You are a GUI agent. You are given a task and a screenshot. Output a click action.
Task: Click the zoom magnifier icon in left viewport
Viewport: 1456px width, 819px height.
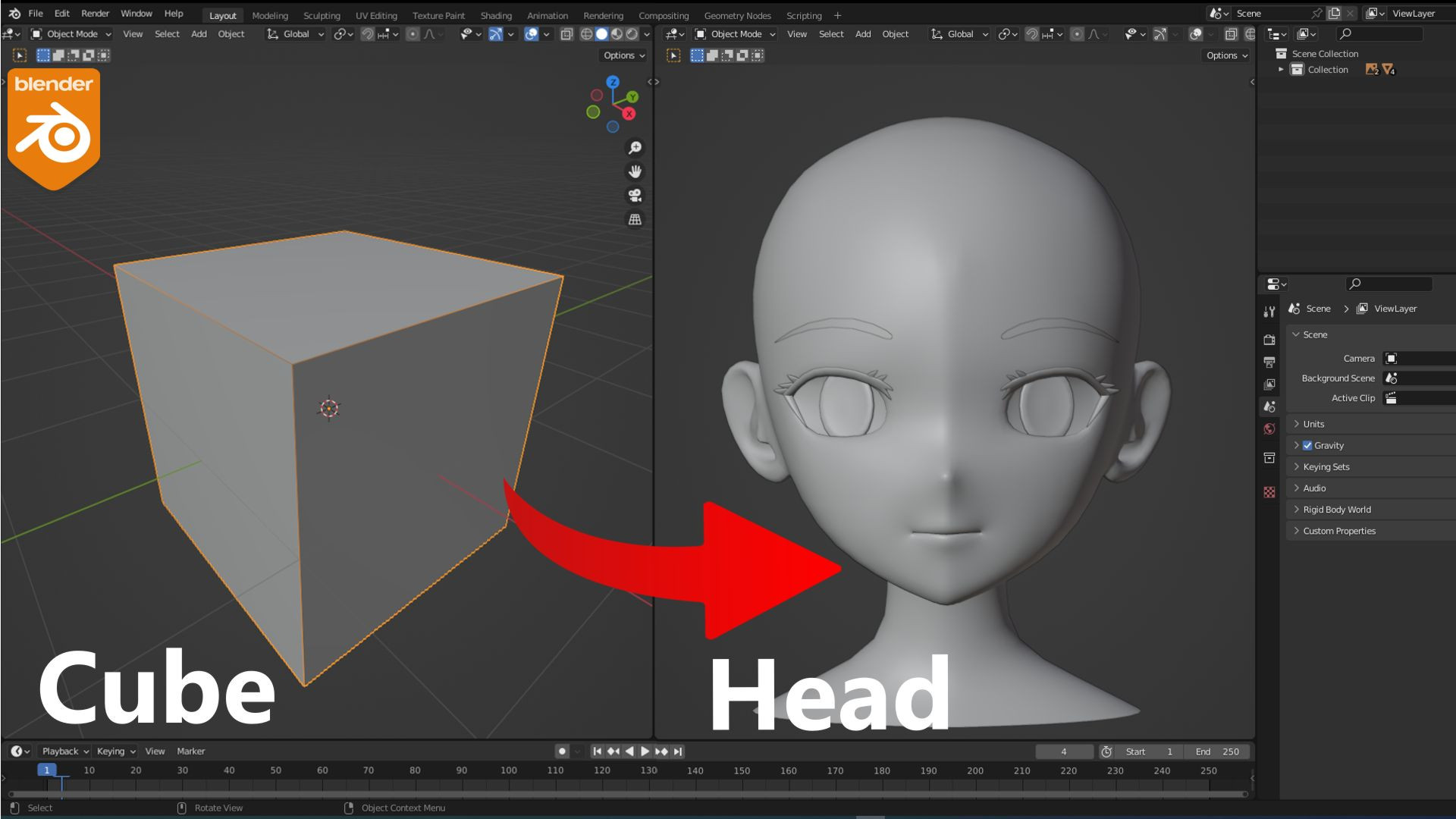click(635, 148)
